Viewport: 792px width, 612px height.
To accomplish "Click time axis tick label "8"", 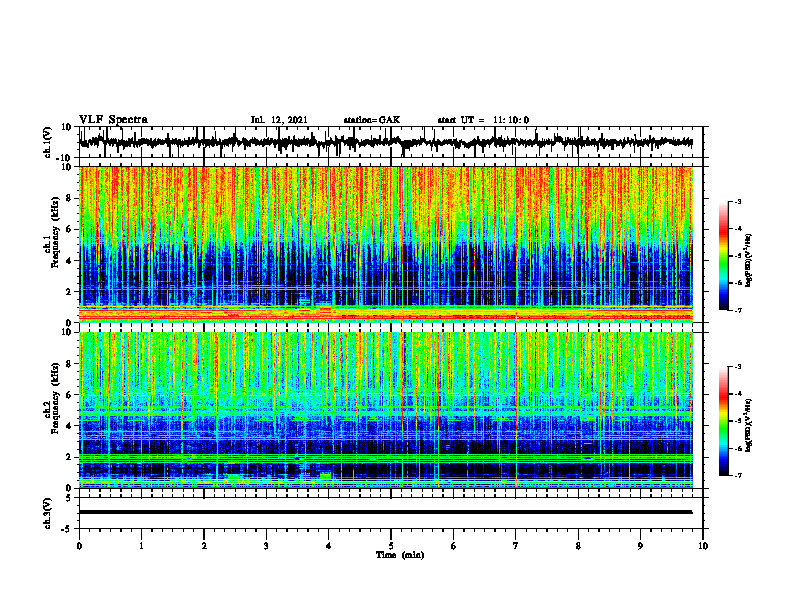I will (578, 546).
